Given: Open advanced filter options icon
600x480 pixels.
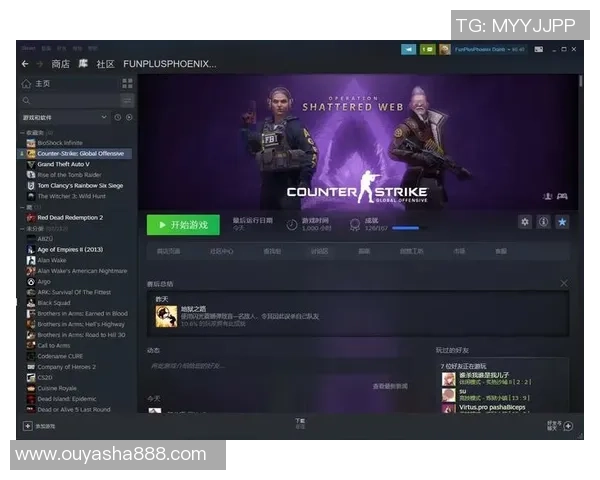Looking at the screenshot, I should tap(127, 100).
